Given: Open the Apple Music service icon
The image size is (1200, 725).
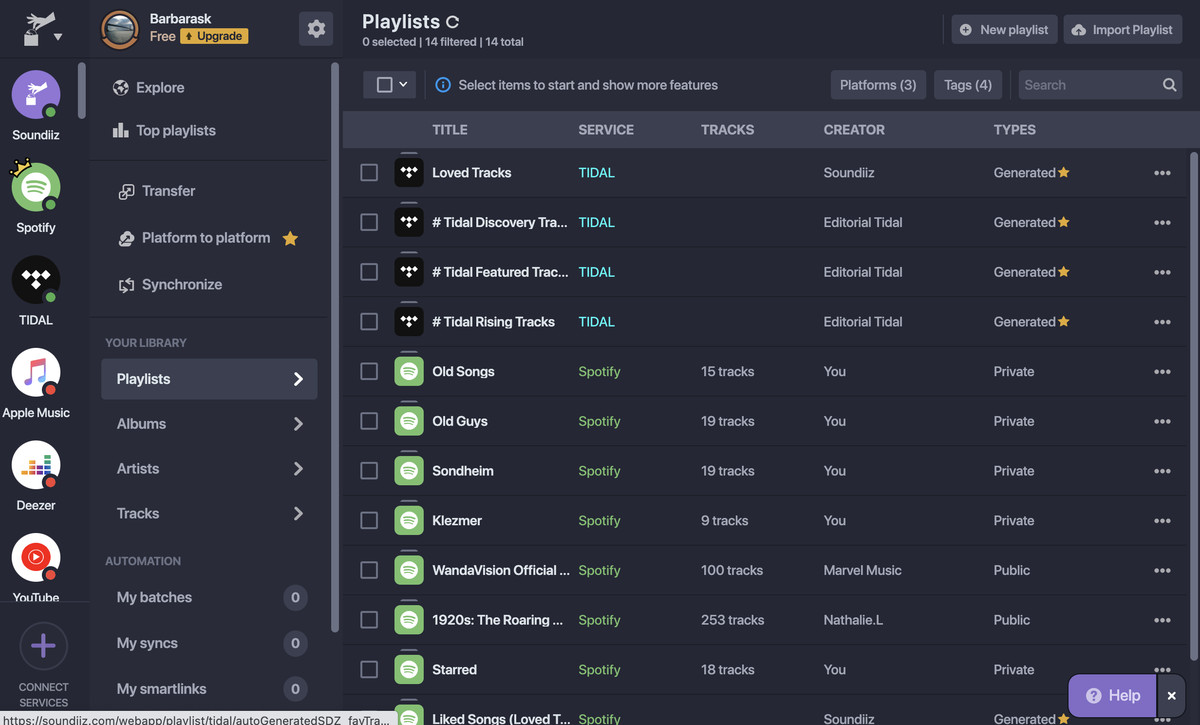Looking at the screenshot, I should tap(36, 373).
